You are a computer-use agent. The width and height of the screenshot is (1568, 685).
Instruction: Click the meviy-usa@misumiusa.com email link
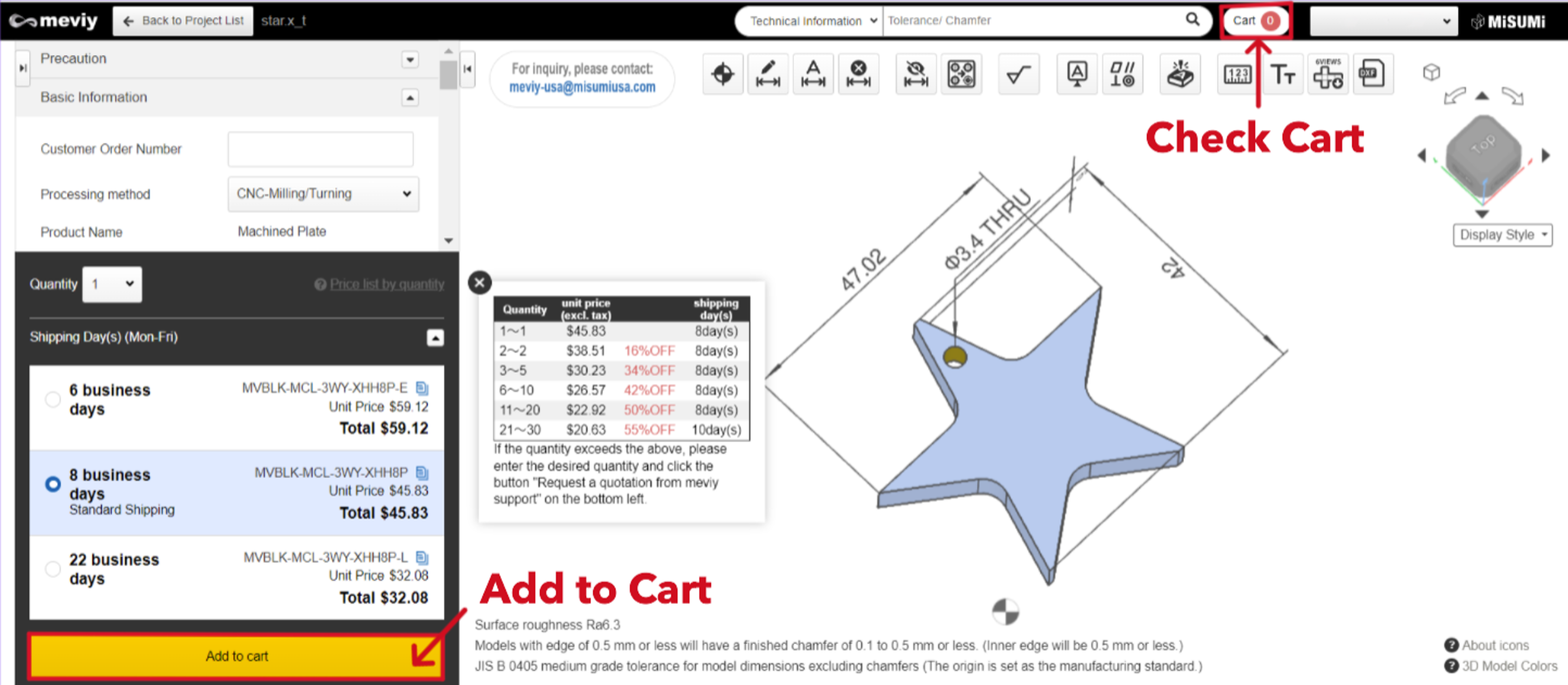[582, 87]
